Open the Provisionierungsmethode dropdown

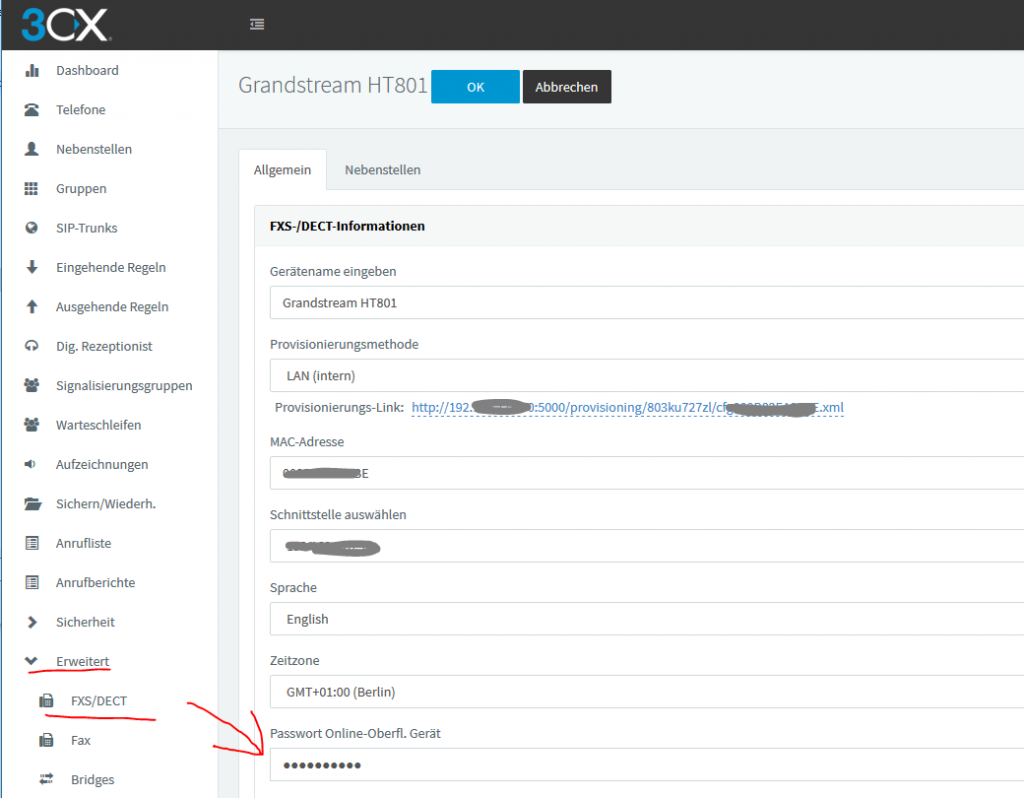[647, 375]
